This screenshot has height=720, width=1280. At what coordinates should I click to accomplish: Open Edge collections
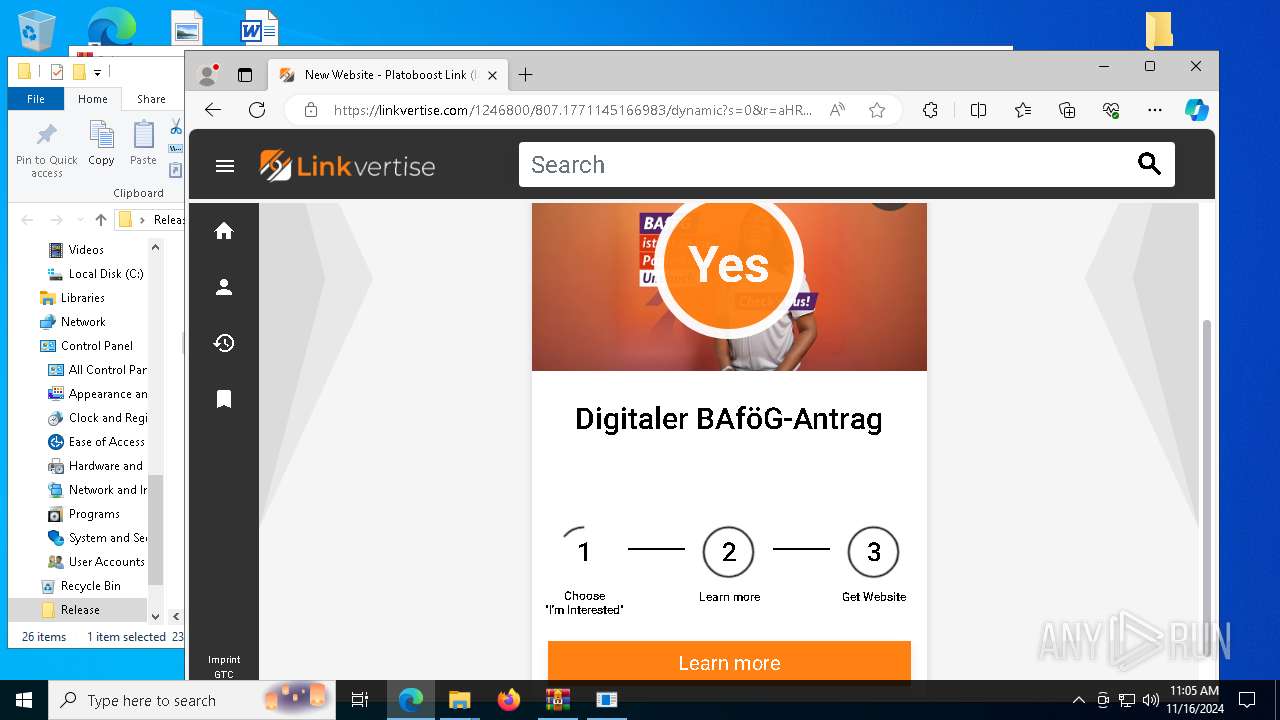tap(1067, 110)
